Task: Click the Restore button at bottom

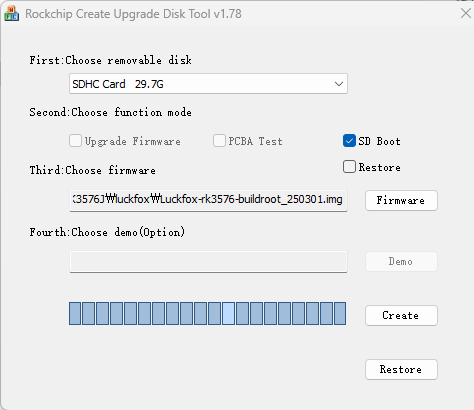Action: click(x=401, y=369)
